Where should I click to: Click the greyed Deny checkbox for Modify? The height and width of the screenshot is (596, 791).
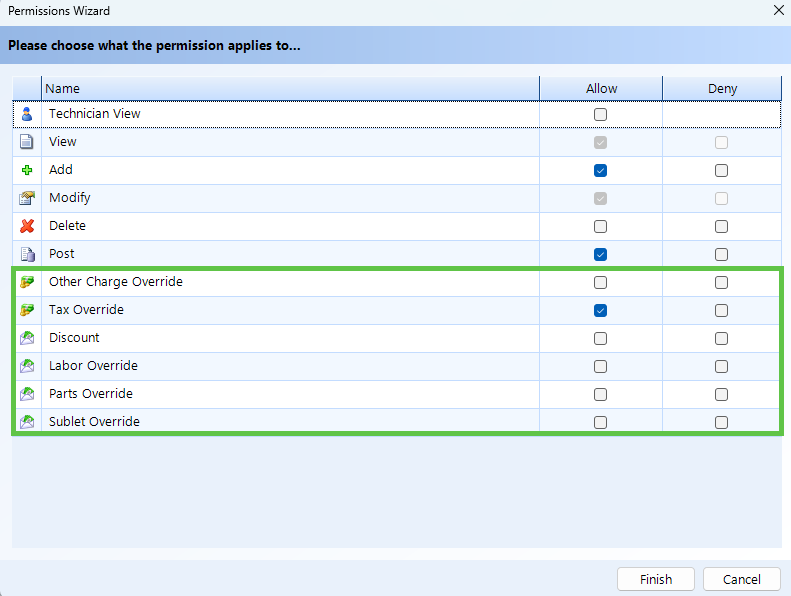tap(721, 199)
